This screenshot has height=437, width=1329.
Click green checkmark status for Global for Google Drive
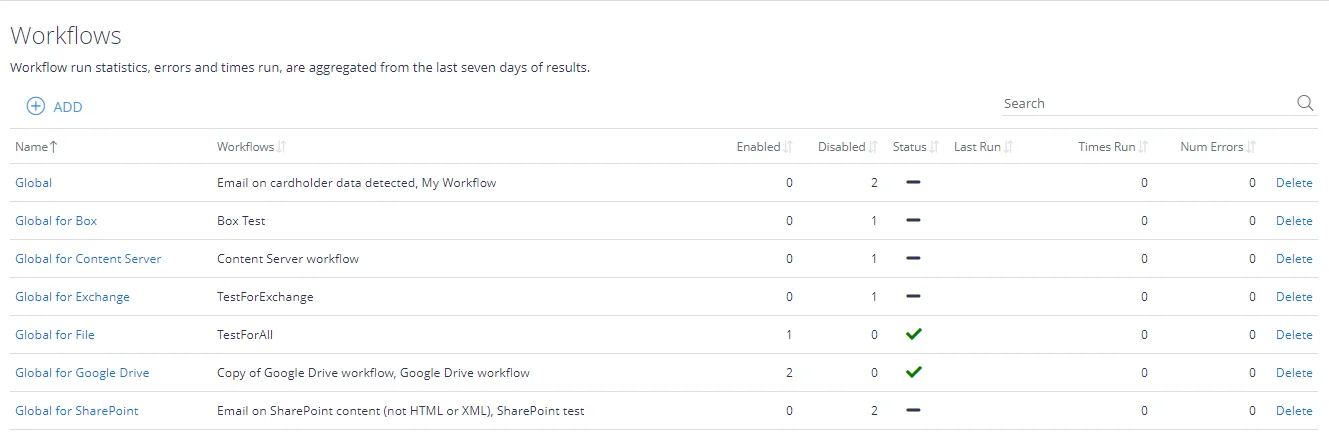(x=913, y=372)
